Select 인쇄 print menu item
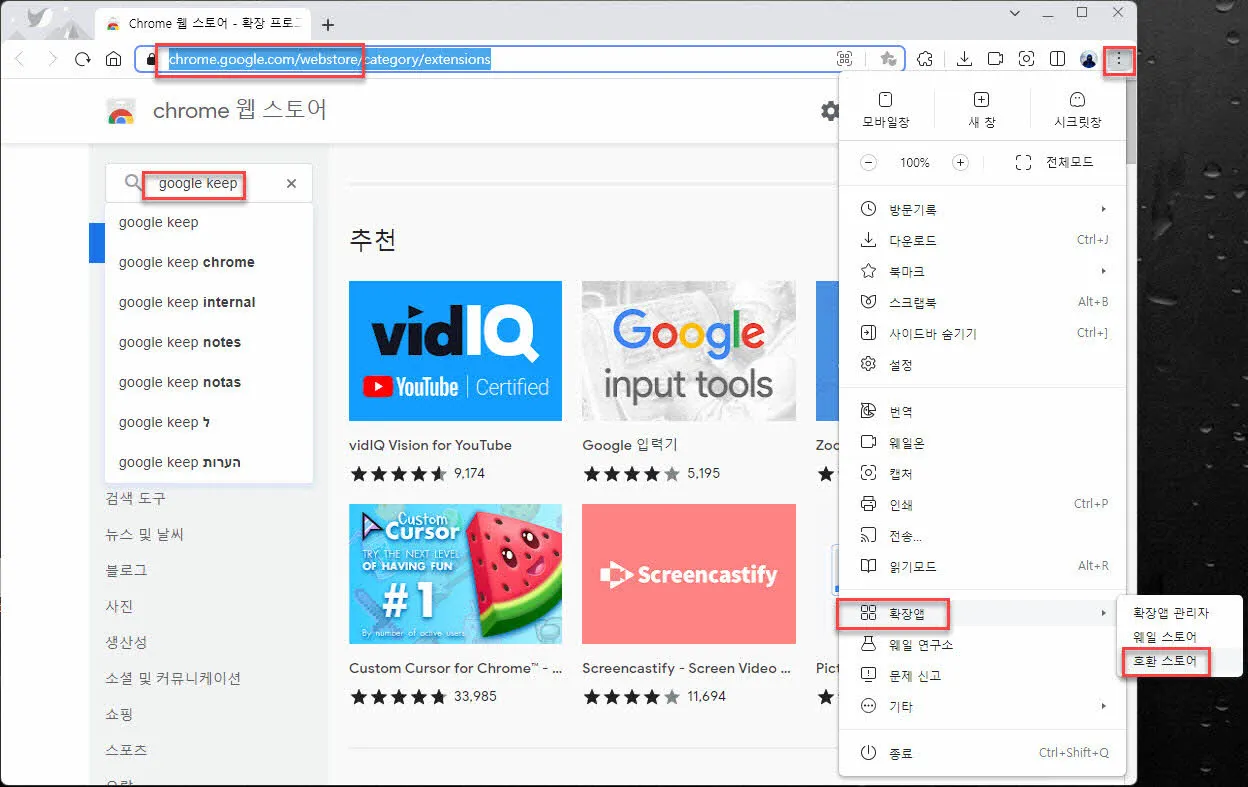 pyautogui.click(x=983, y=504)
